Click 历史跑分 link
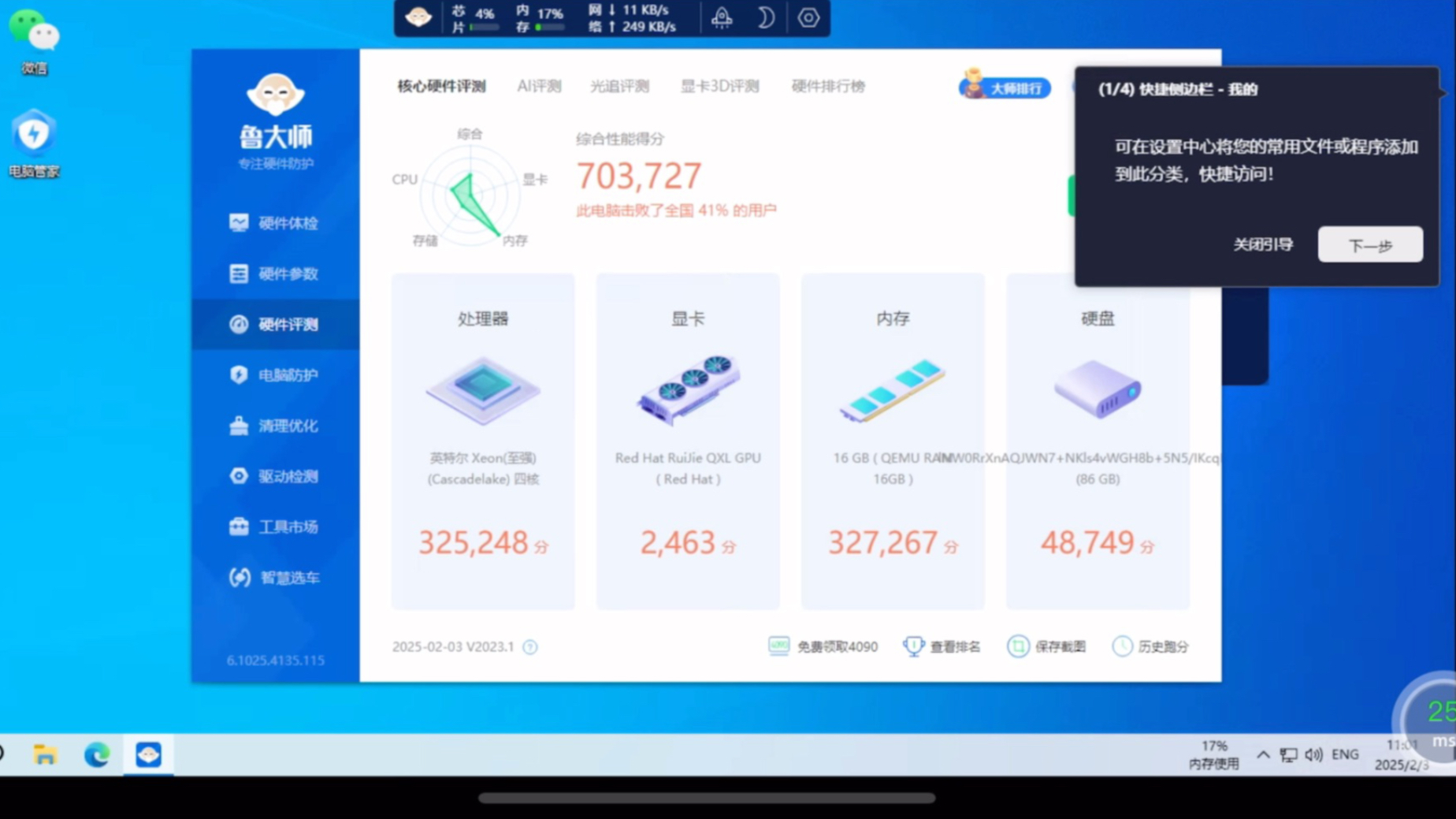 (1150, 646)
